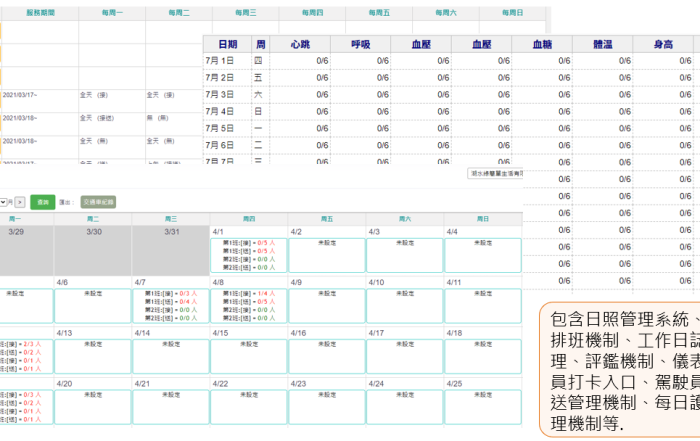
Task: Go to next month with the > arrow
Action: pyautogui.click(x=20, y=202)
